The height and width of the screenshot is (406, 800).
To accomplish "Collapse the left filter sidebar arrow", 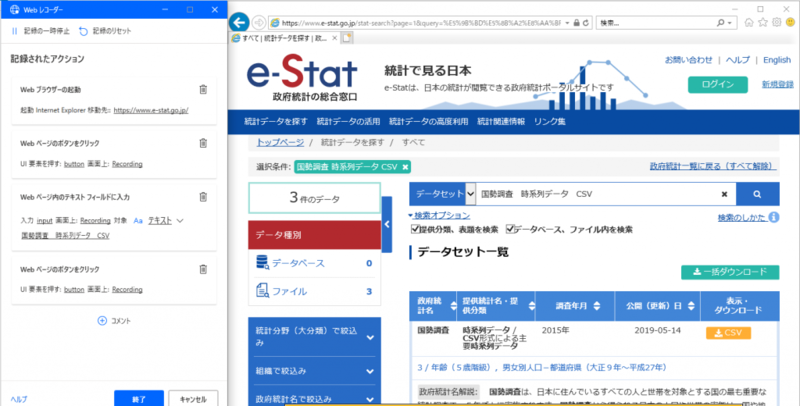I will pos(387,224).
